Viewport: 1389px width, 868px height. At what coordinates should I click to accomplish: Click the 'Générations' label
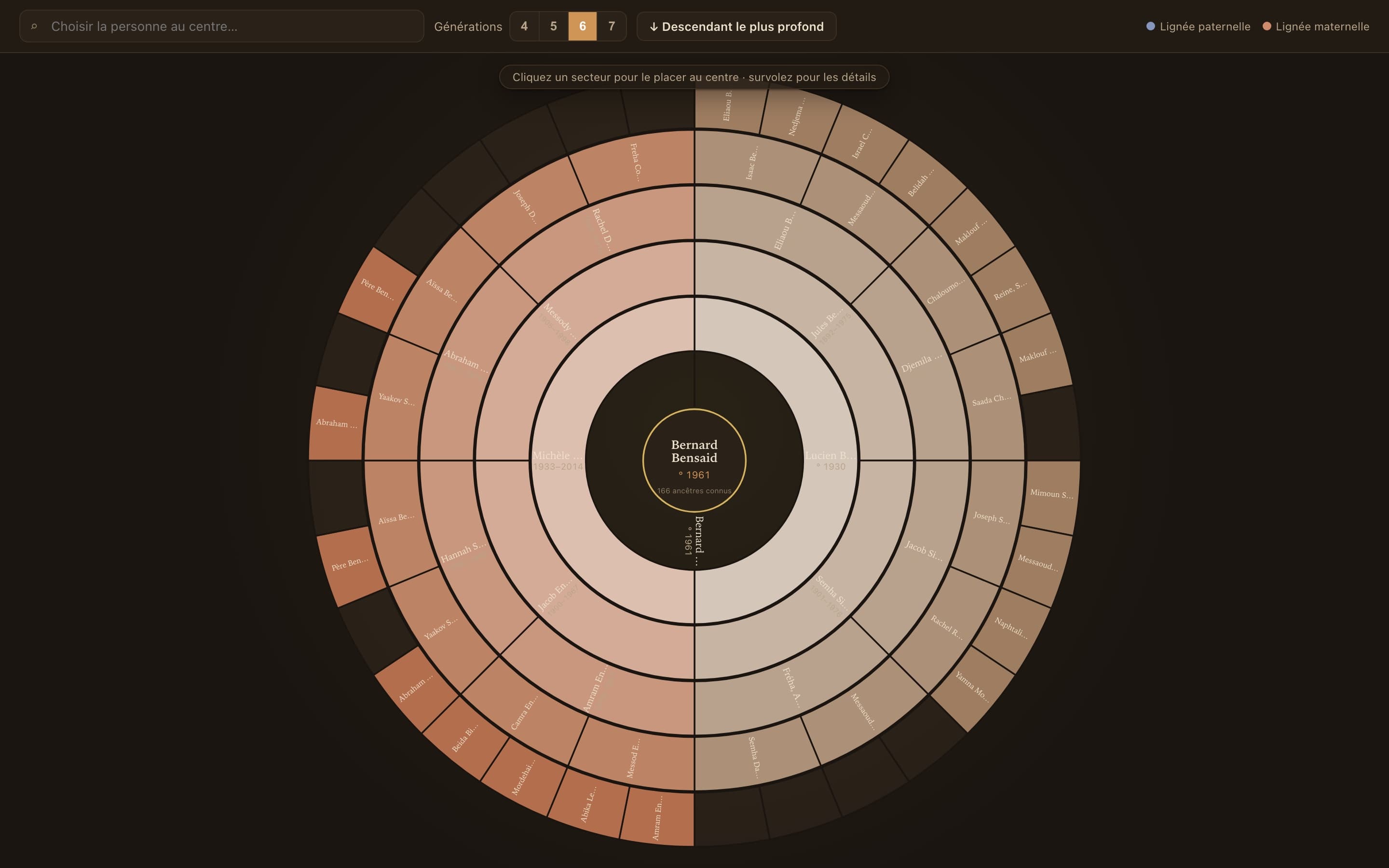pos(468,27)
